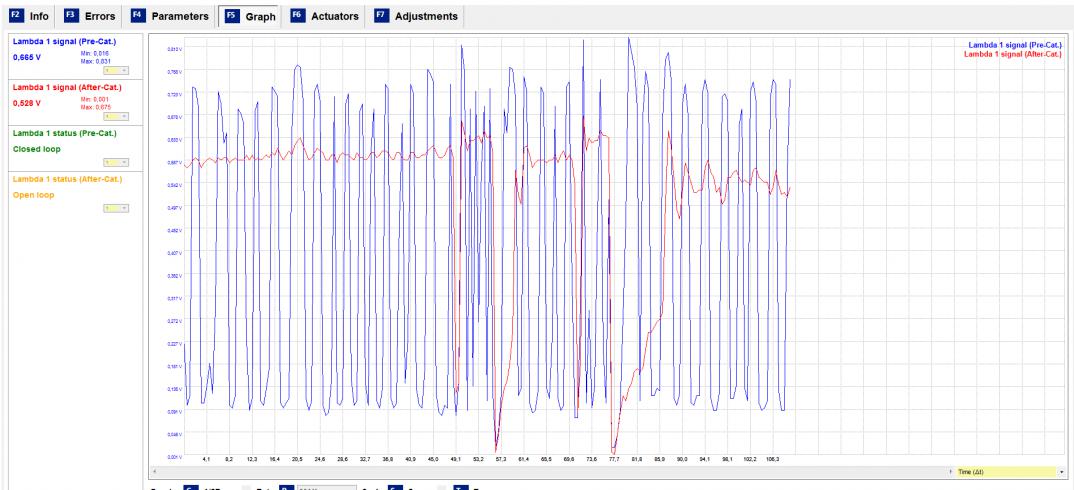Click the 0,528 V value
Image resolution: width=1074 pixels, height=490 pixels.
click(27, 103)
